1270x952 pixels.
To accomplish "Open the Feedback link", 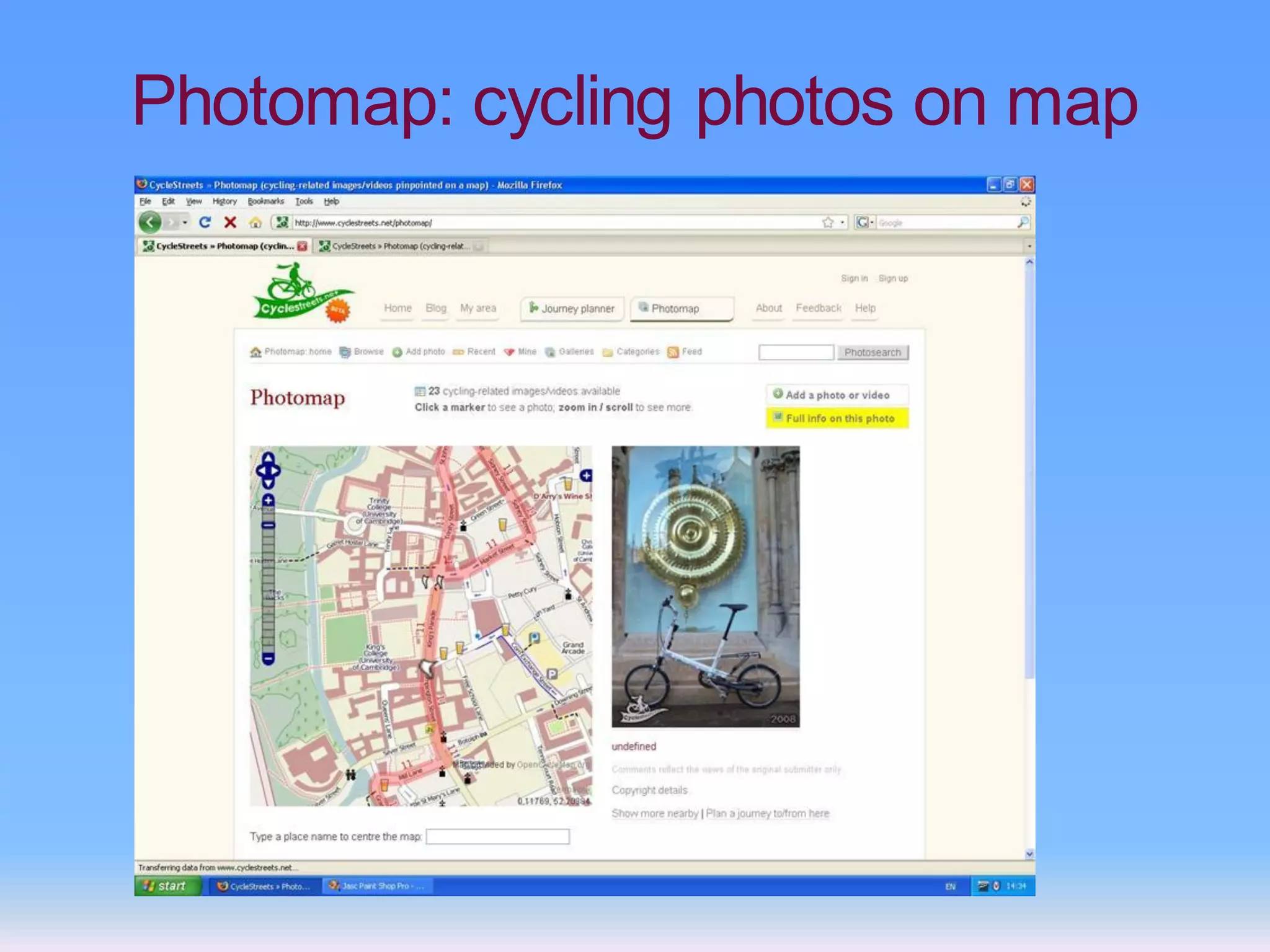I will click(819, 308).
